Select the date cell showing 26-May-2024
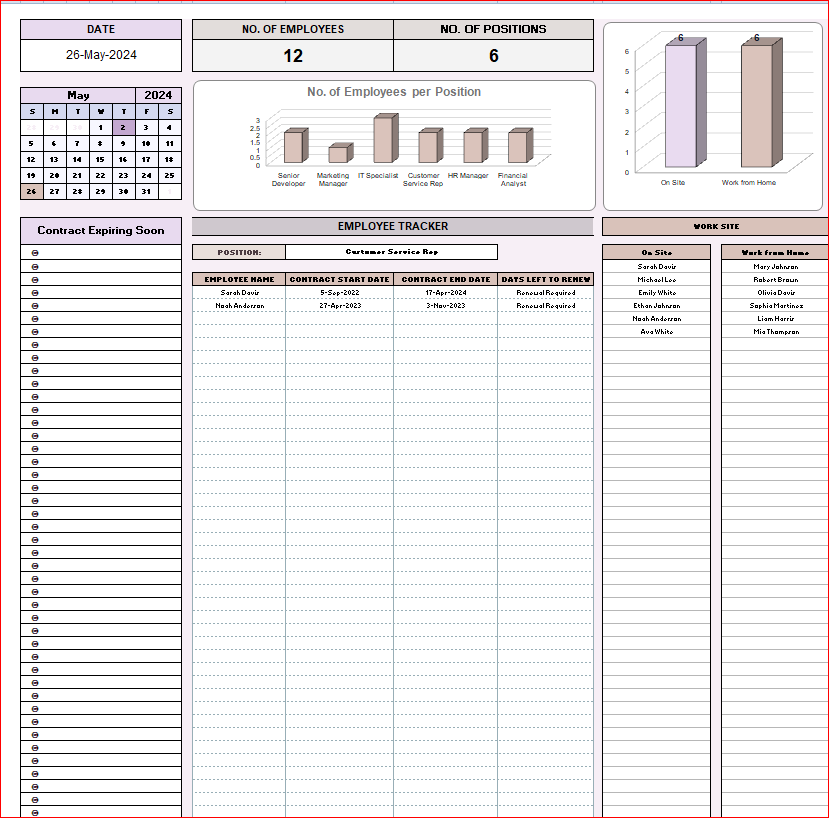829x818 pixels. pyautogui.click(x=101, y=56)
